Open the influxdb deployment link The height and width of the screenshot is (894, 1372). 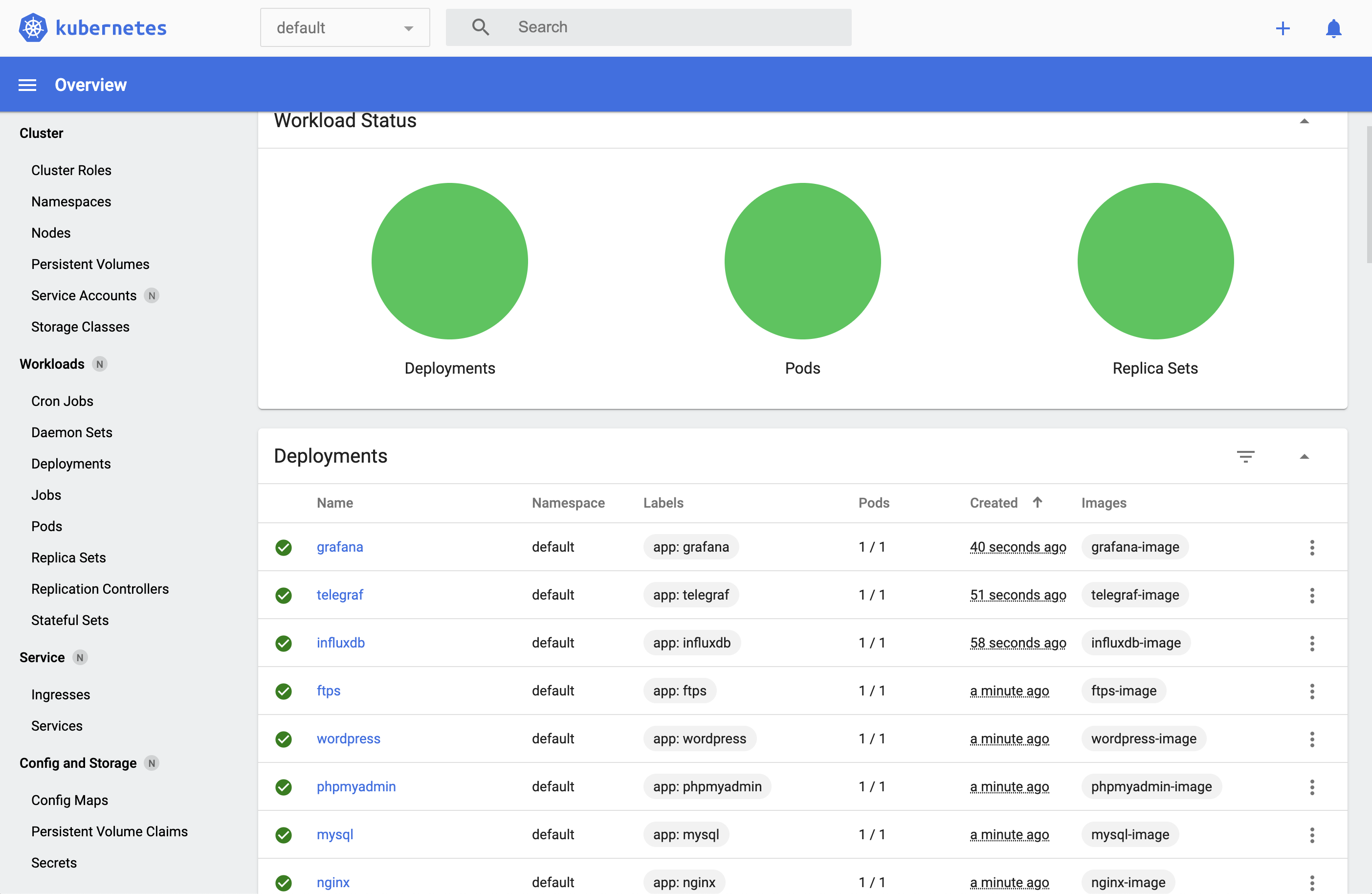tap(341, 643)
